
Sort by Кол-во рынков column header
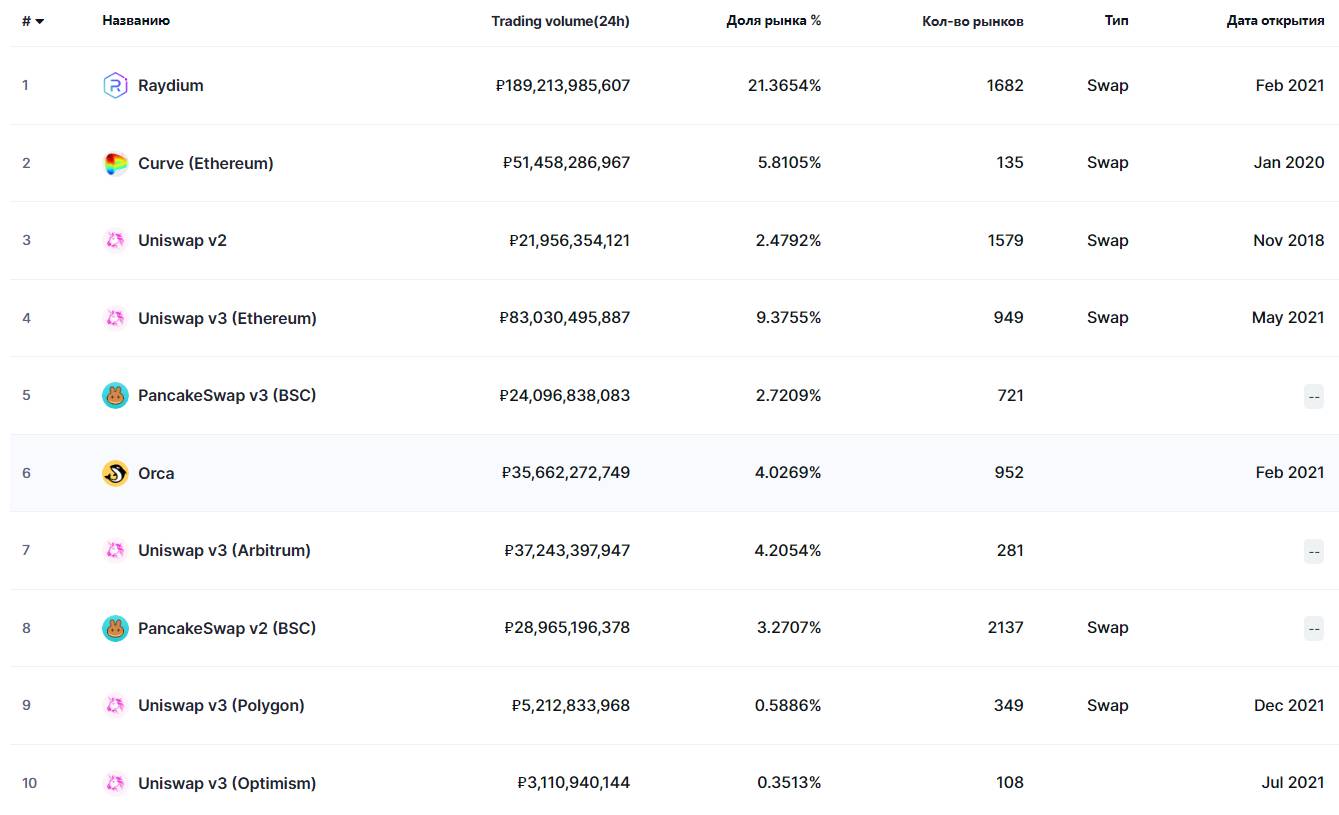[x=972, y=21]
